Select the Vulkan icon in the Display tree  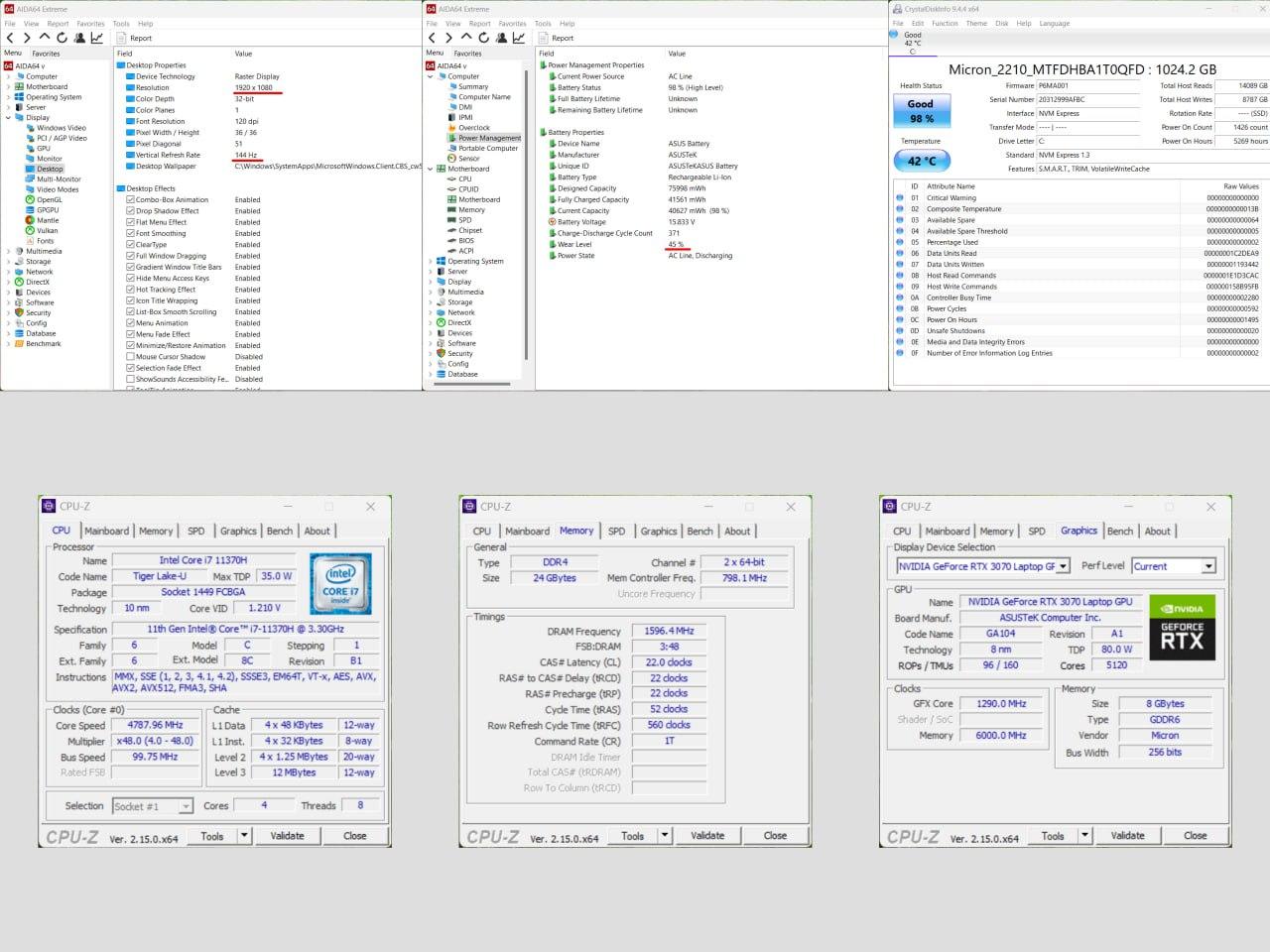click(x=30, y=230)
